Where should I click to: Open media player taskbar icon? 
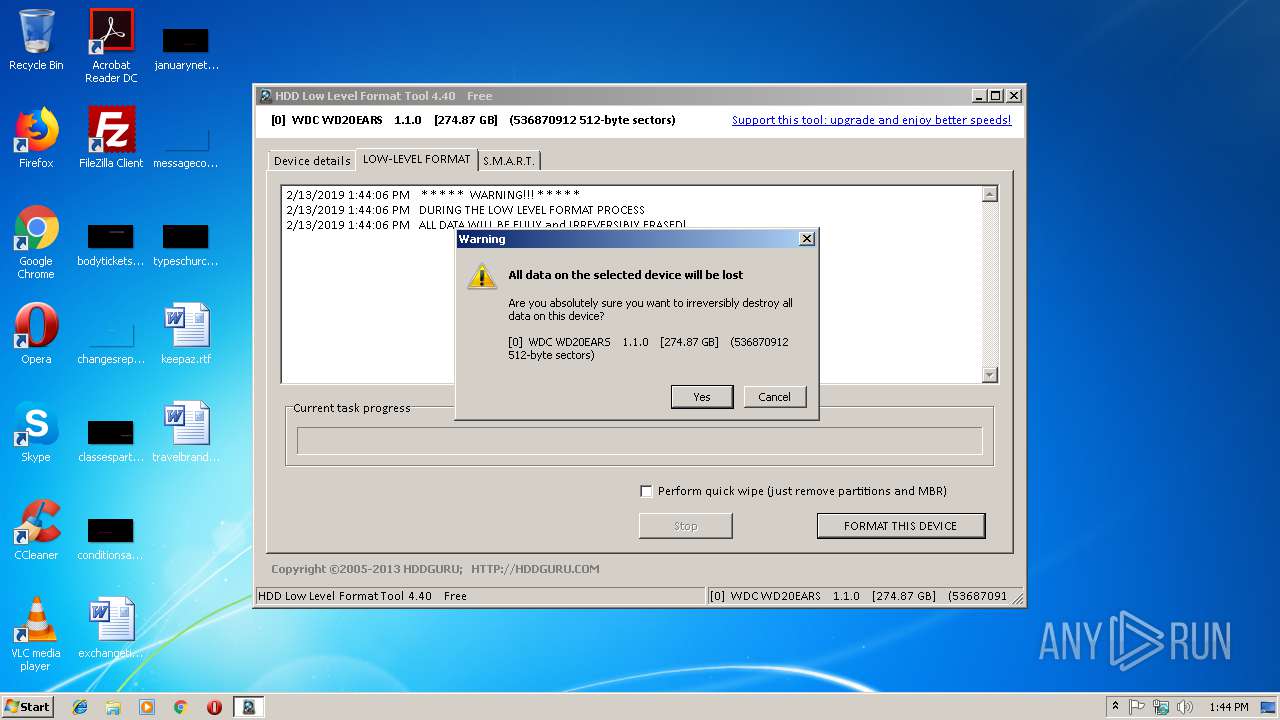click(x=147, y=707)
